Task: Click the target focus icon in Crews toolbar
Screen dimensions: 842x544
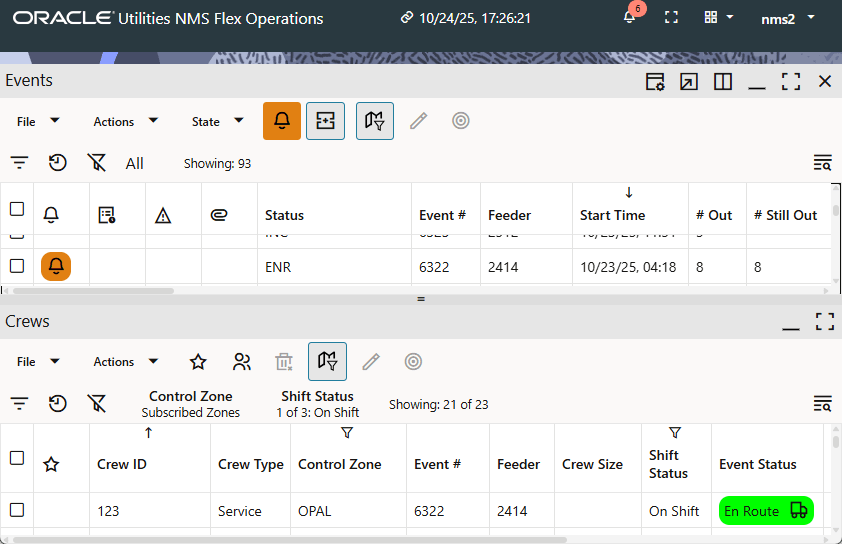Action: pos(413,361)
